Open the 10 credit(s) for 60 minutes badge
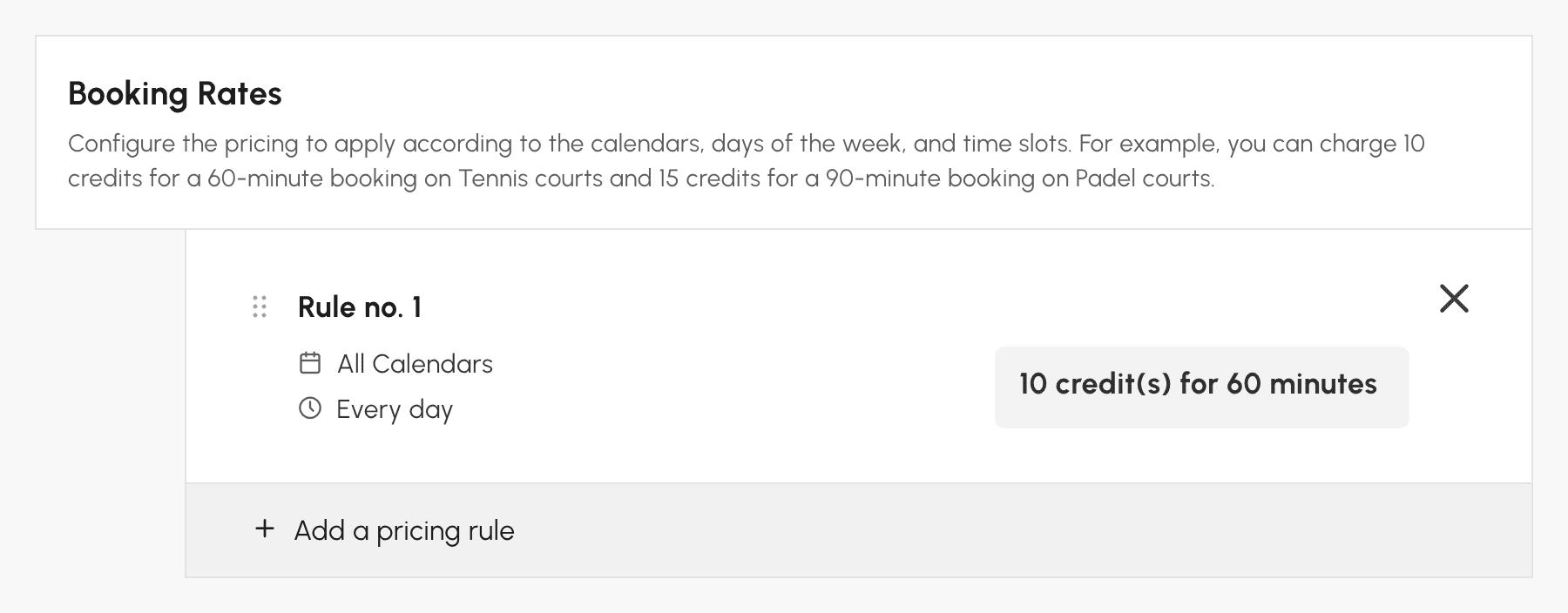Screen dimensions: 1568x613 pos(1201,387)
